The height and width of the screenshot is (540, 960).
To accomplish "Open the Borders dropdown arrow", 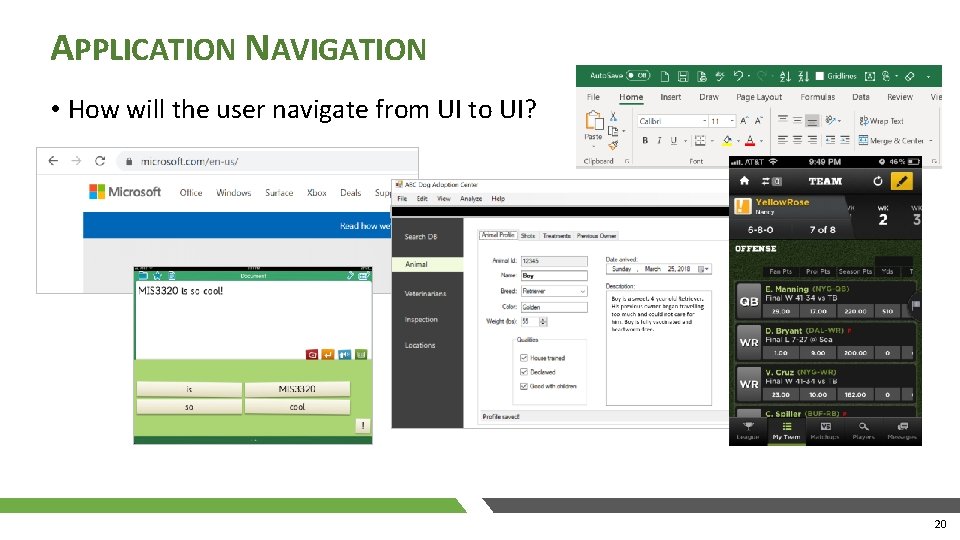I will pyautogui.click(x=712, y=141).
